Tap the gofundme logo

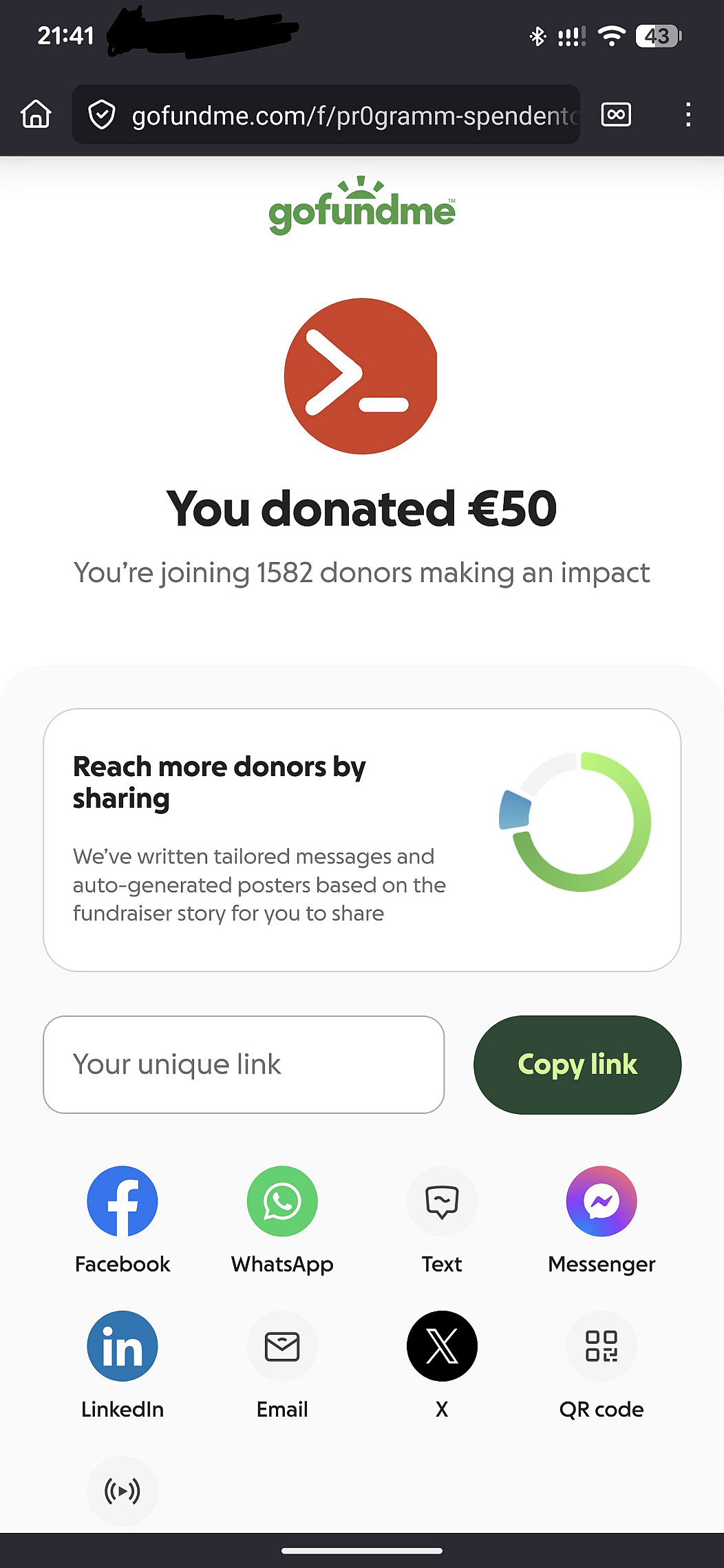pyautogui.click(x=362, y=206)
